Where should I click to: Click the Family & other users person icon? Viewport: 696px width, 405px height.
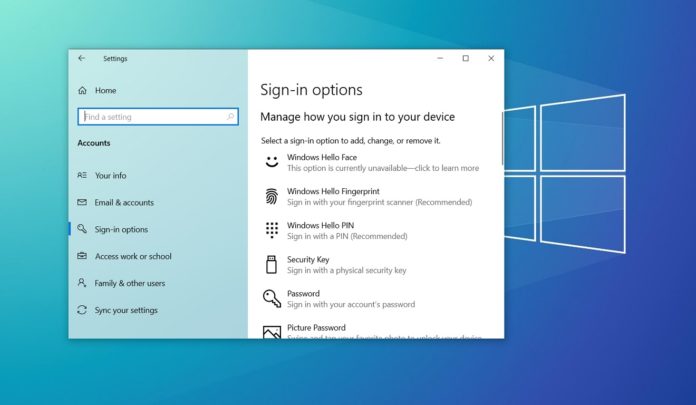coord(82,283)
